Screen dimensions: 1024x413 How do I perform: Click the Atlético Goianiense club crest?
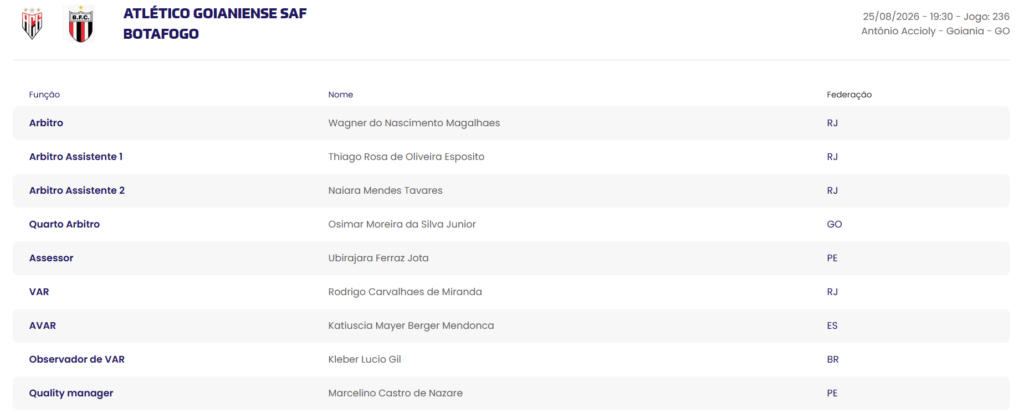point(32,24)
